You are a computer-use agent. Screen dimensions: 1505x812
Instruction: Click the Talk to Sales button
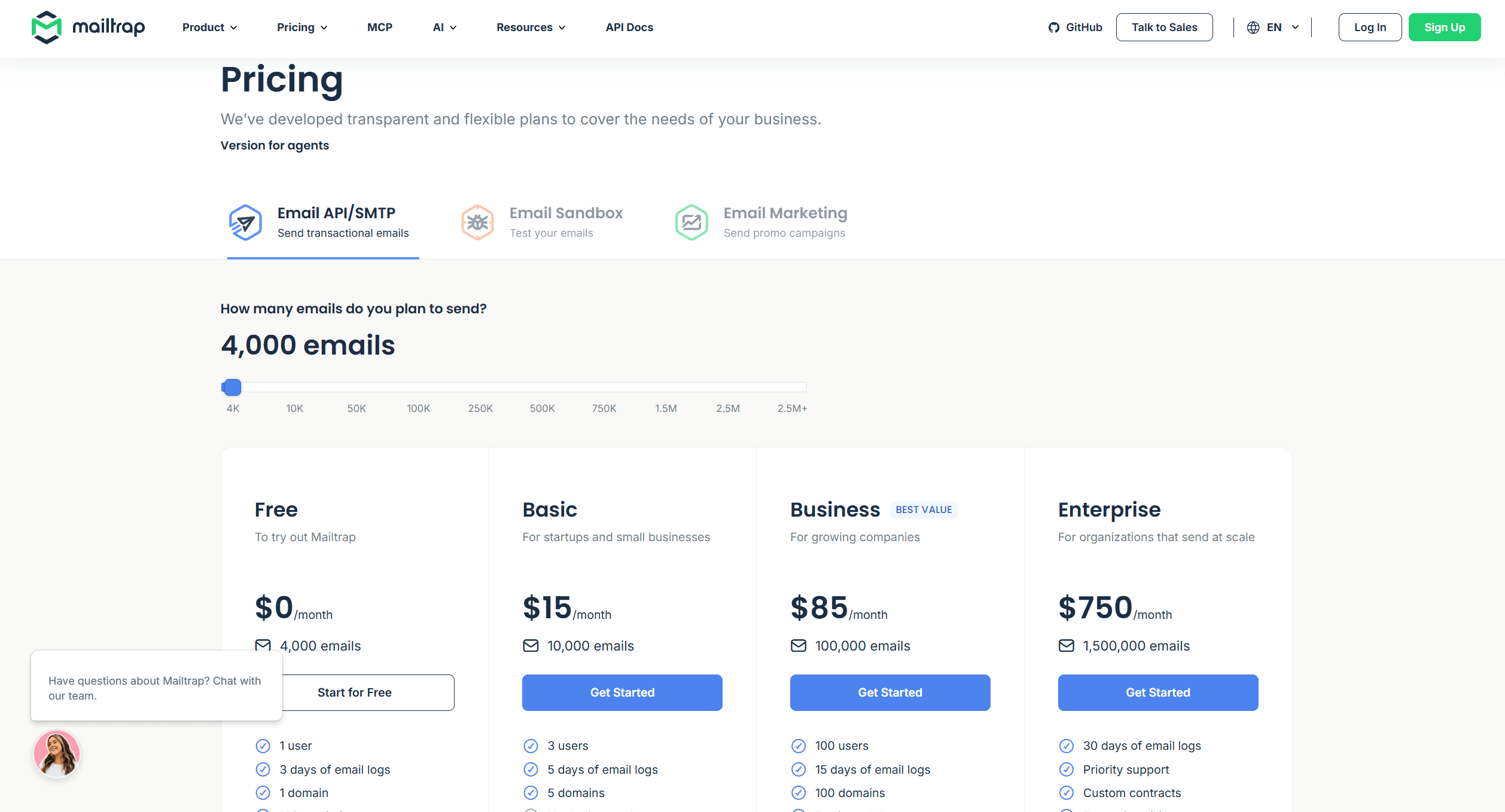(1164, 28)
